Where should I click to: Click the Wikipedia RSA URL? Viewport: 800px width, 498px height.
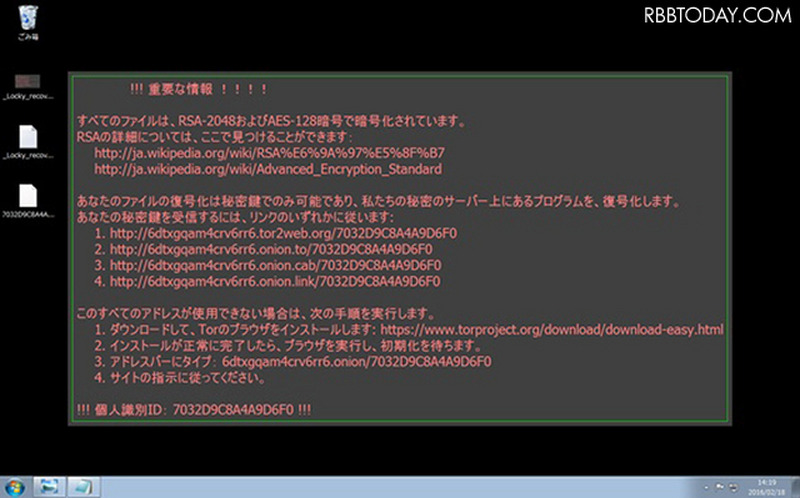[x=269, y=153]
